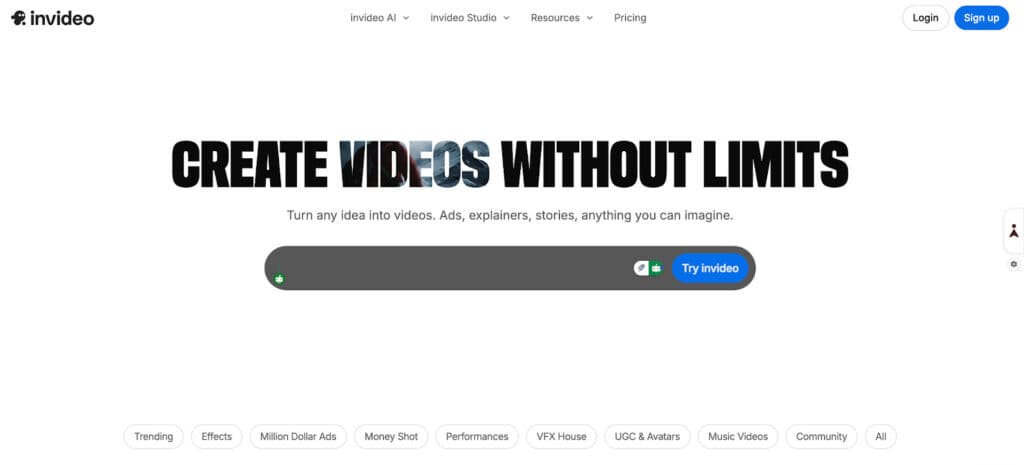Open the UGC & Avatars category
1024x465 pixels.
pos(648,437)
